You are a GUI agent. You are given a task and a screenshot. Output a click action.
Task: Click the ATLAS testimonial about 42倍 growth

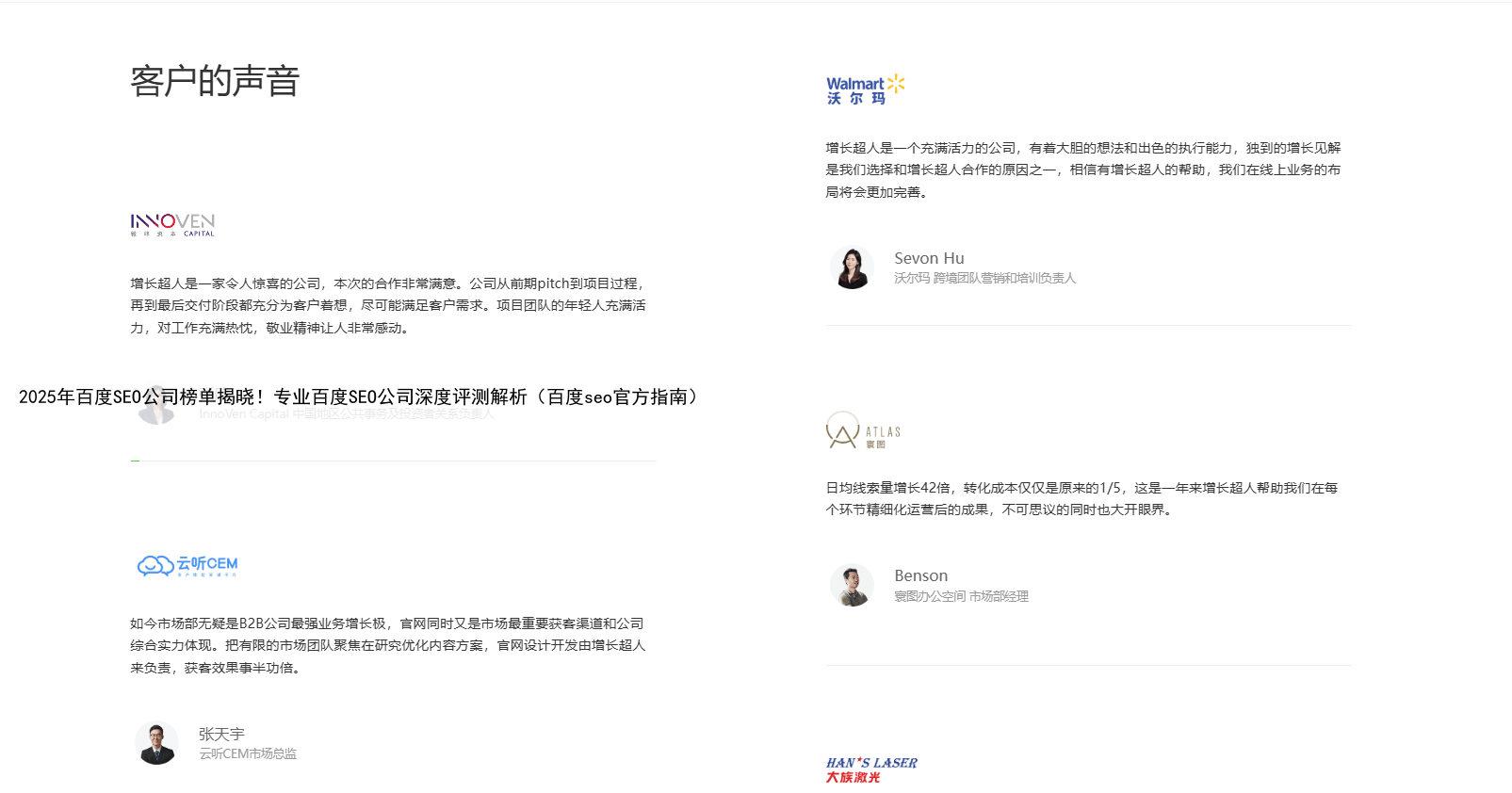[x=1081, y=498]
